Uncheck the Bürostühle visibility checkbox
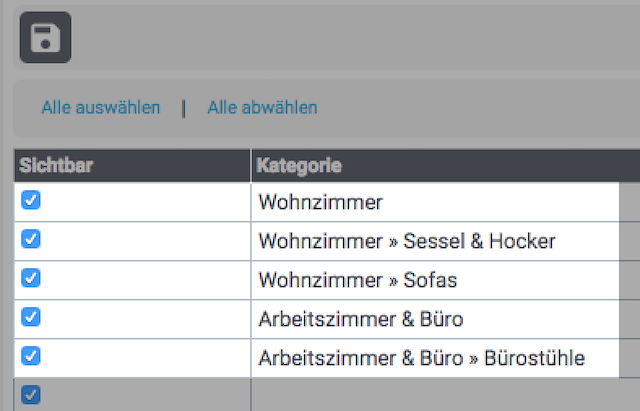The image size is (640, 411). point(31,356)
